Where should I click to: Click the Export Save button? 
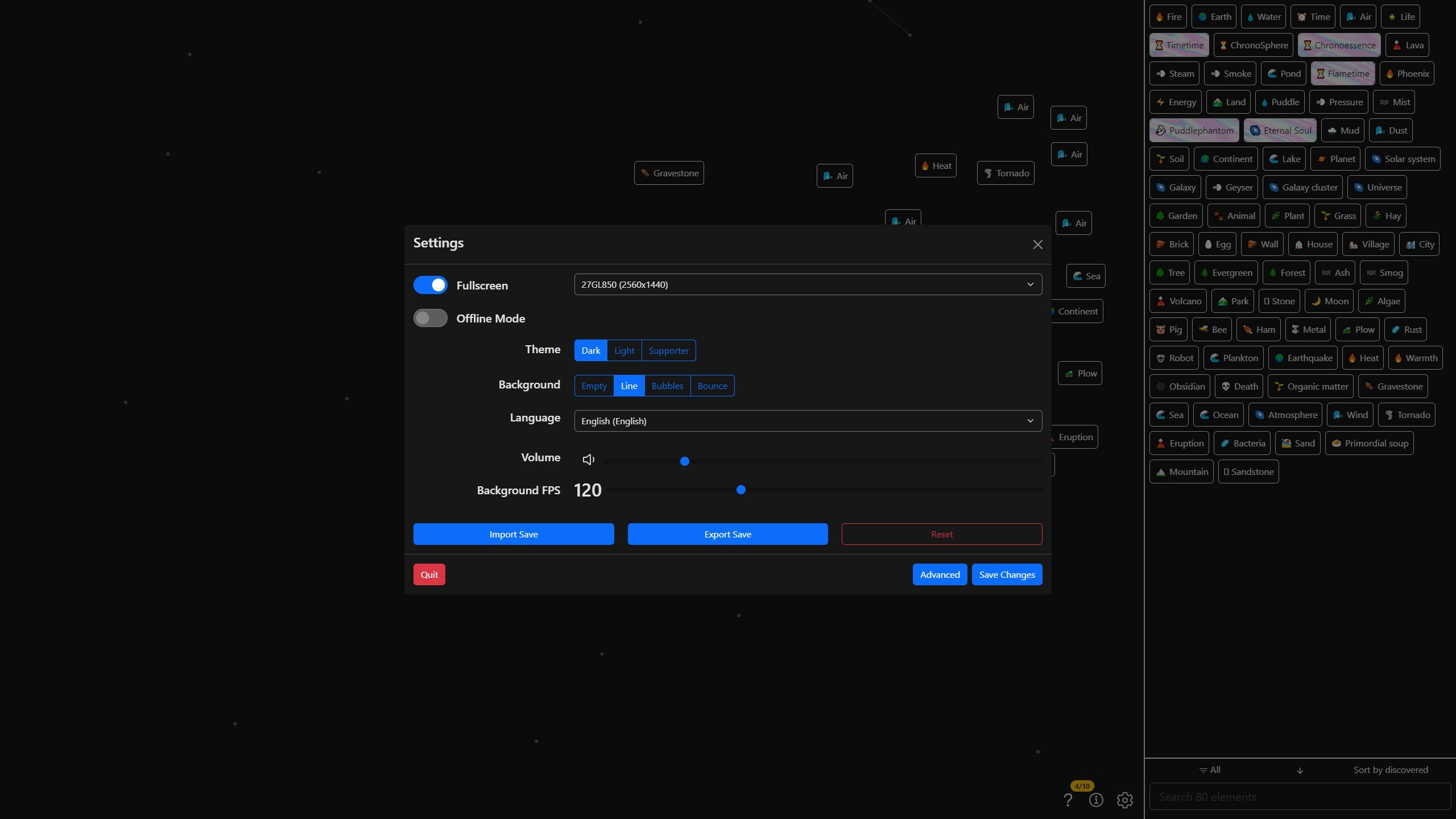pyautogui.click(x=727, y=533)
